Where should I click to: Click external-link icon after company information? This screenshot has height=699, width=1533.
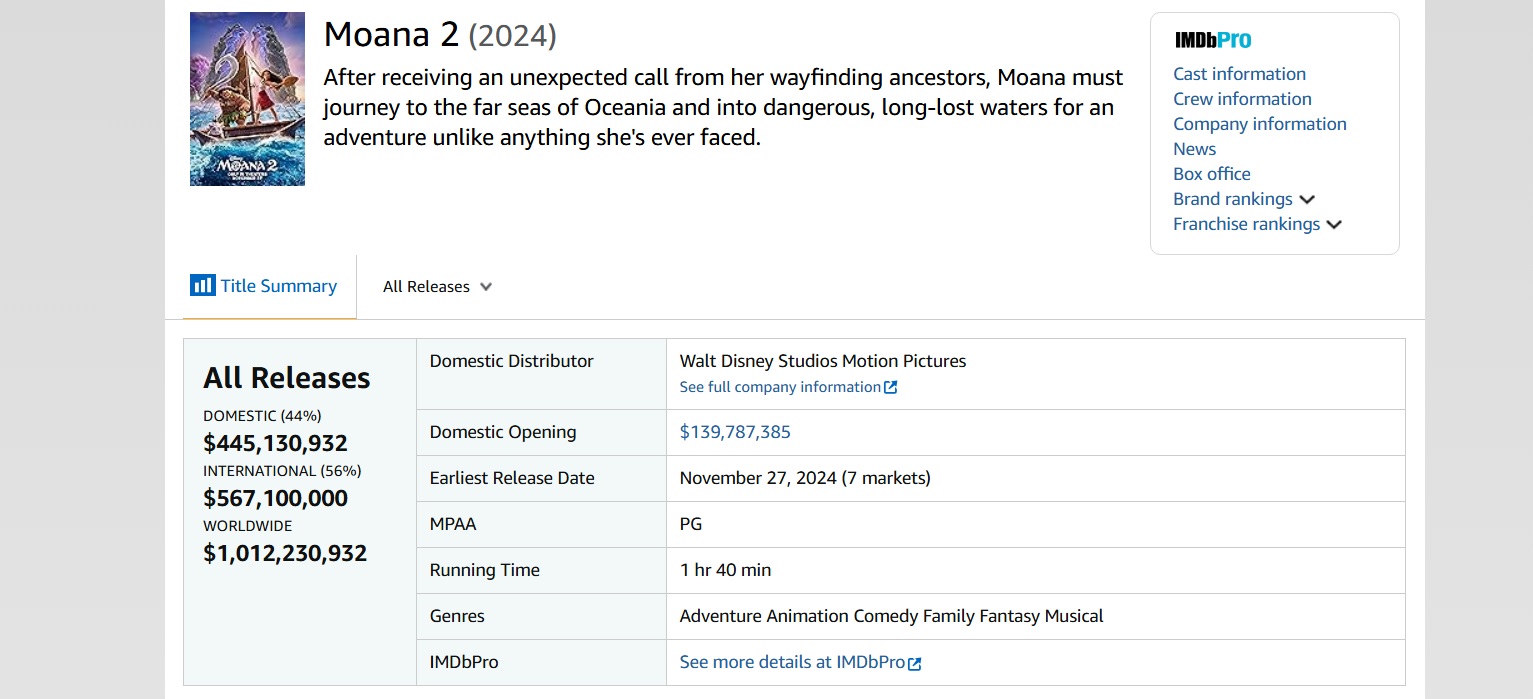point(891,388)
